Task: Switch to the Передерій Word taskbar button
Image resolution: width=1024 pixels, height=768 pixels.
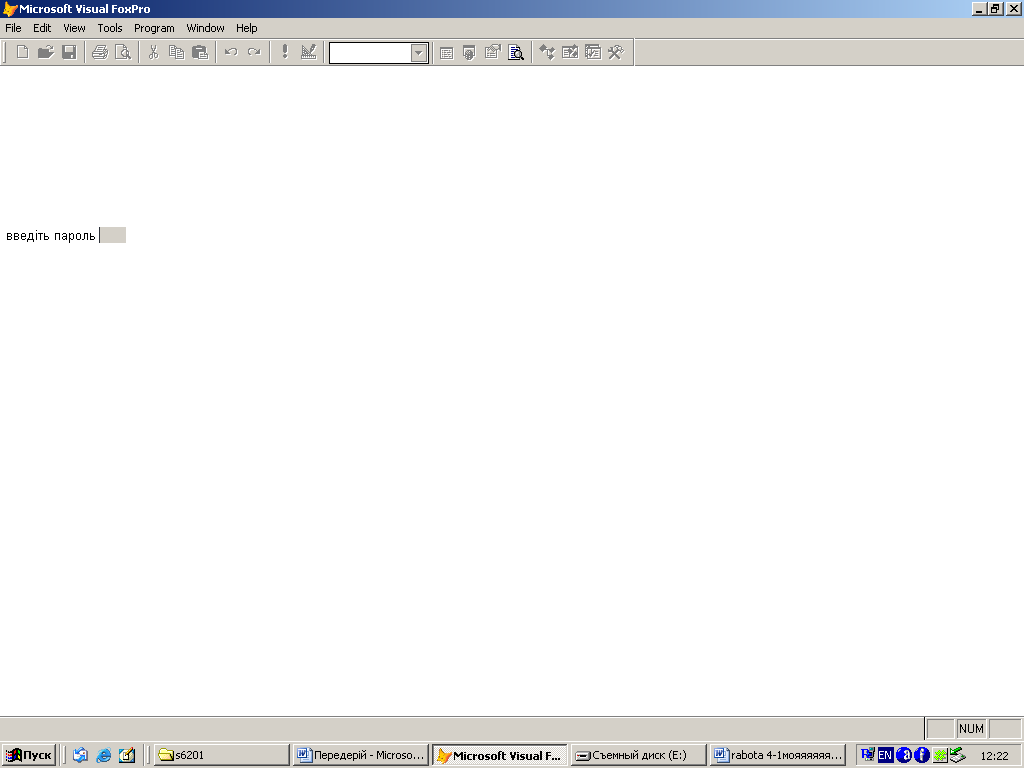Action: pyautogui.click(x=360, y=756)
